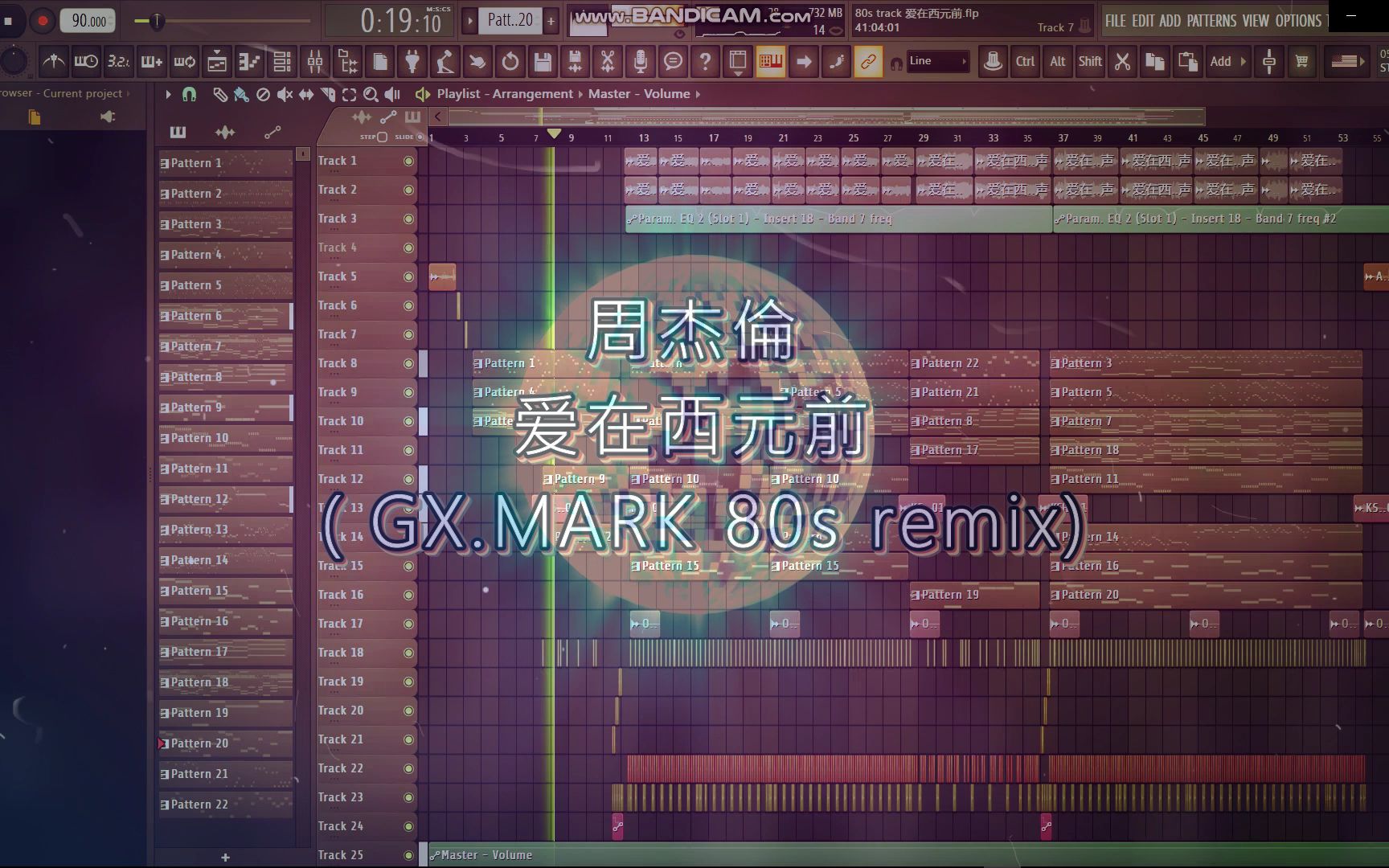
Task: Expand the Master - Volume breadcrumb arrow
Action: (698, 94)
